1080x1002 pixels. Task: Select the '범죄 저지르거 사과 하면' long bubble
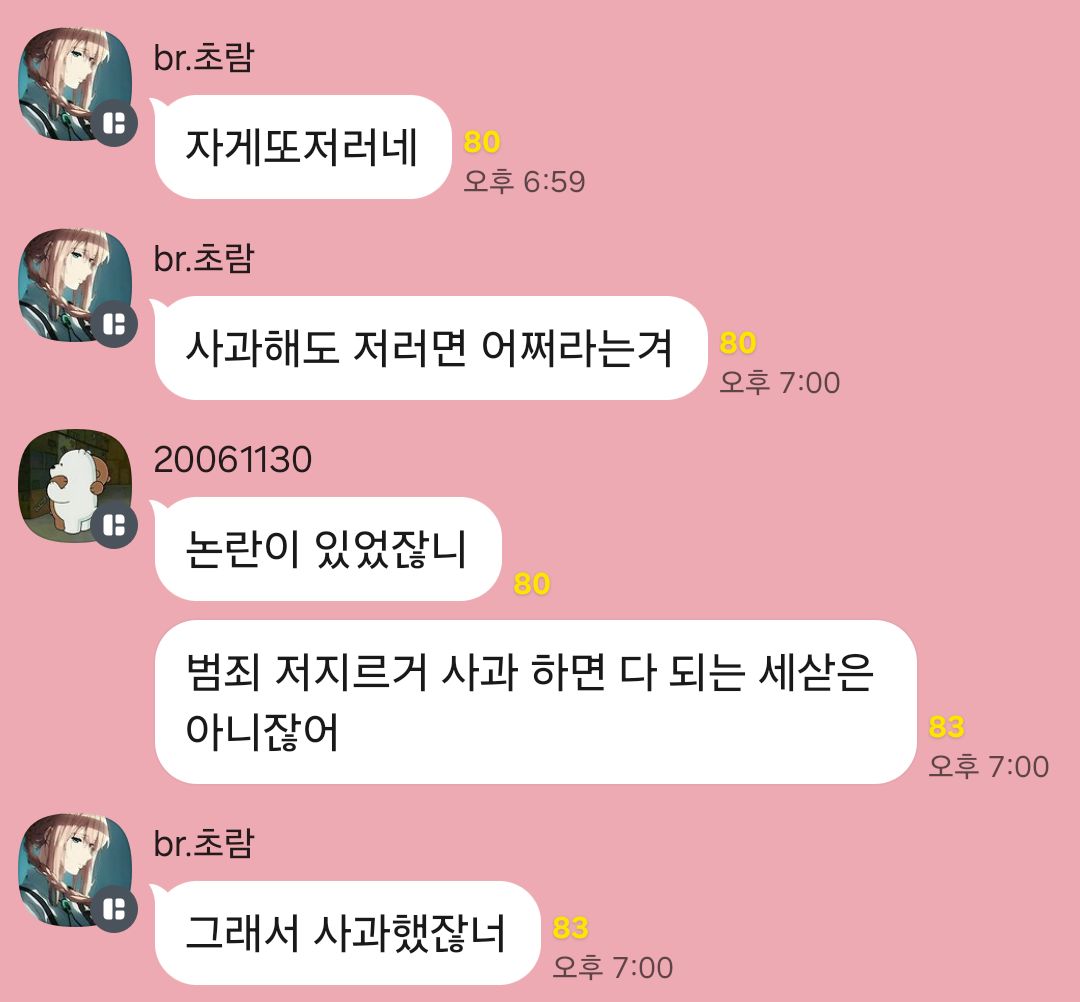coord(535,702)
